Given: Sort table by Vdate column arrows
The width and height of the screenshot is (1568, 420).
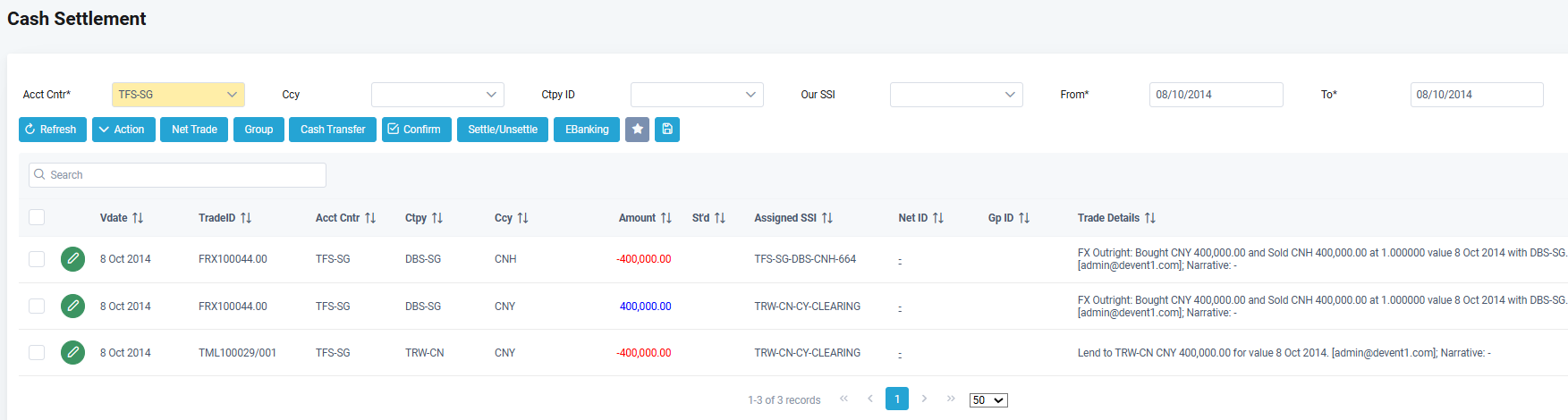Looking at the screenshot, I should pyautogui.click(x=138, y=218).
